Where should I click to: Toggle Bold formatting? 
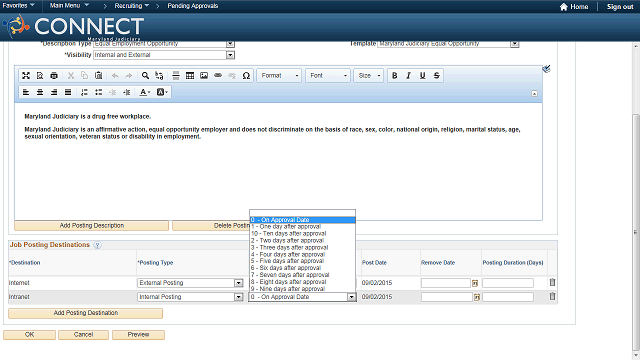[395, 76]
